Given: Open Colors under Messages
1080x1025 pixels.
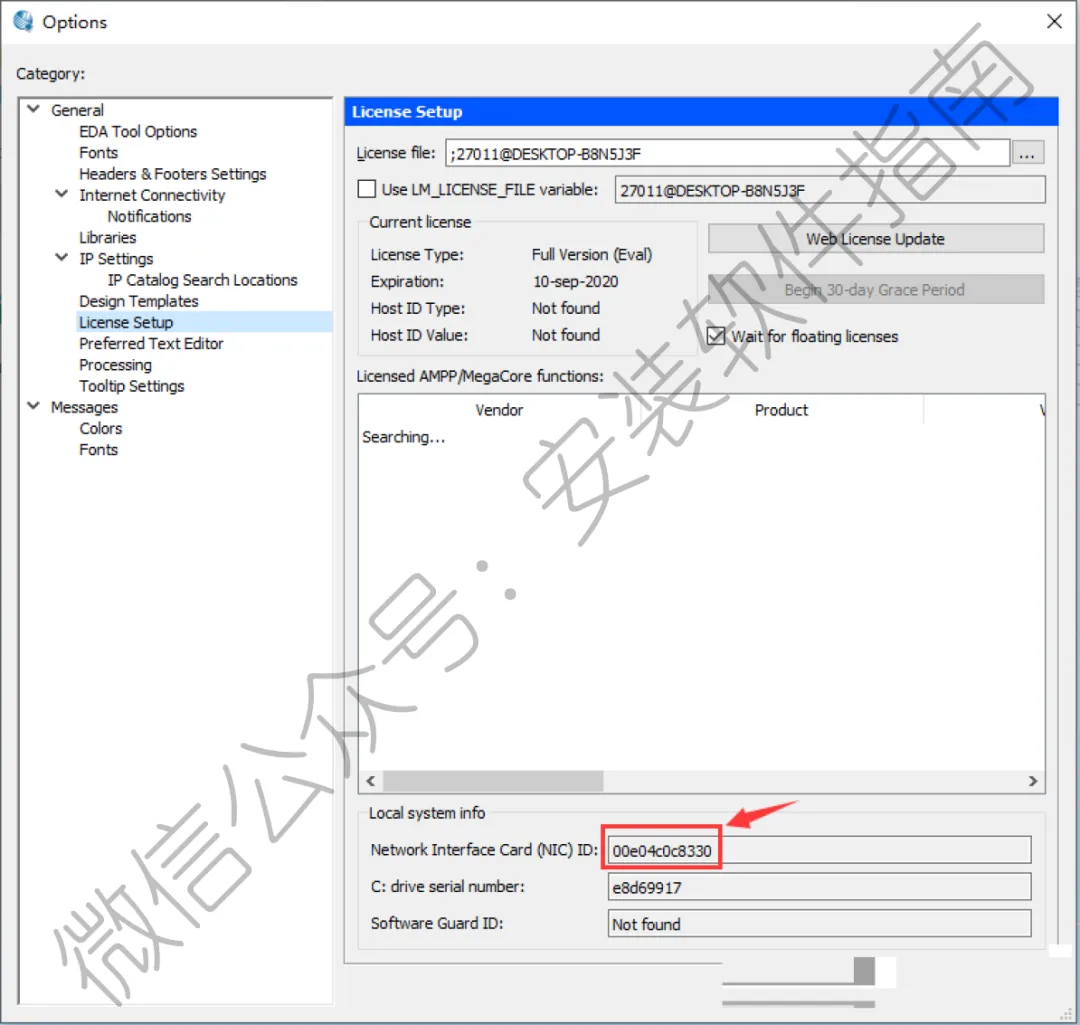Looking at the screenshot, I should pos(101,428).
